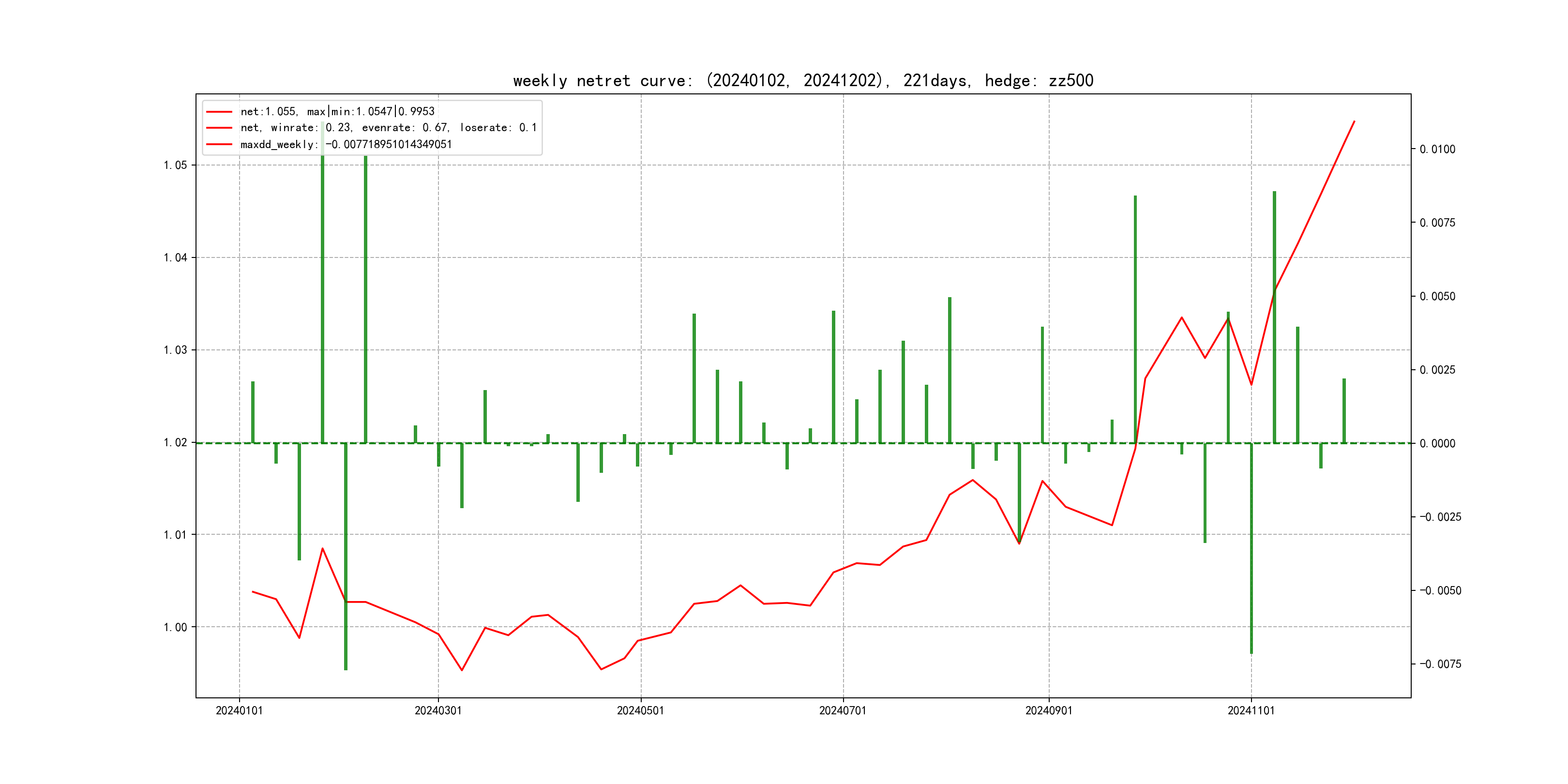
Task: Click the red line sample beside maxdd_weekly
Action: (x=219, y=144)
